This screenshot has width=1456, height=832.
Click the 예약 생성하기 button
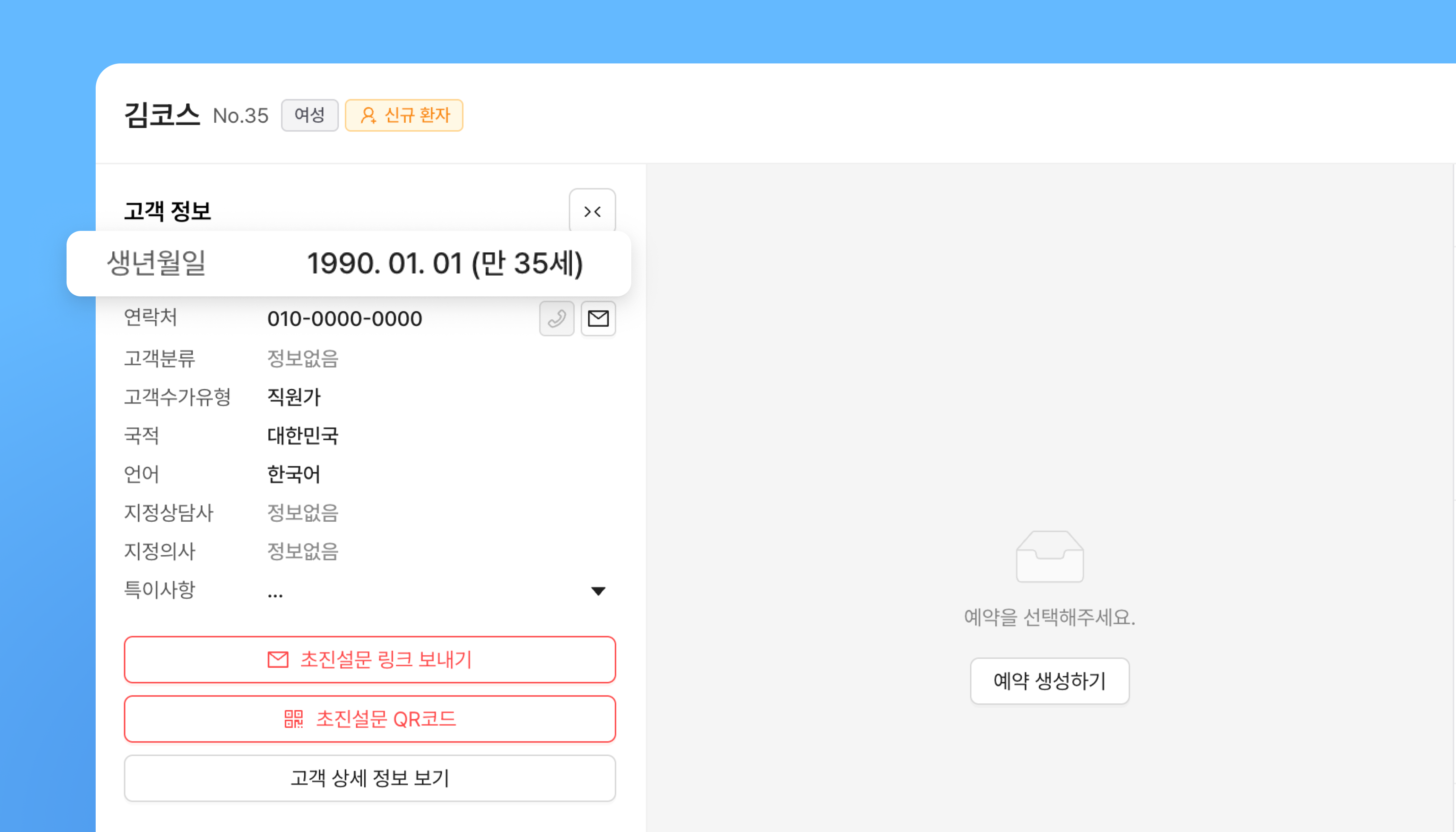coord(1049,681)
